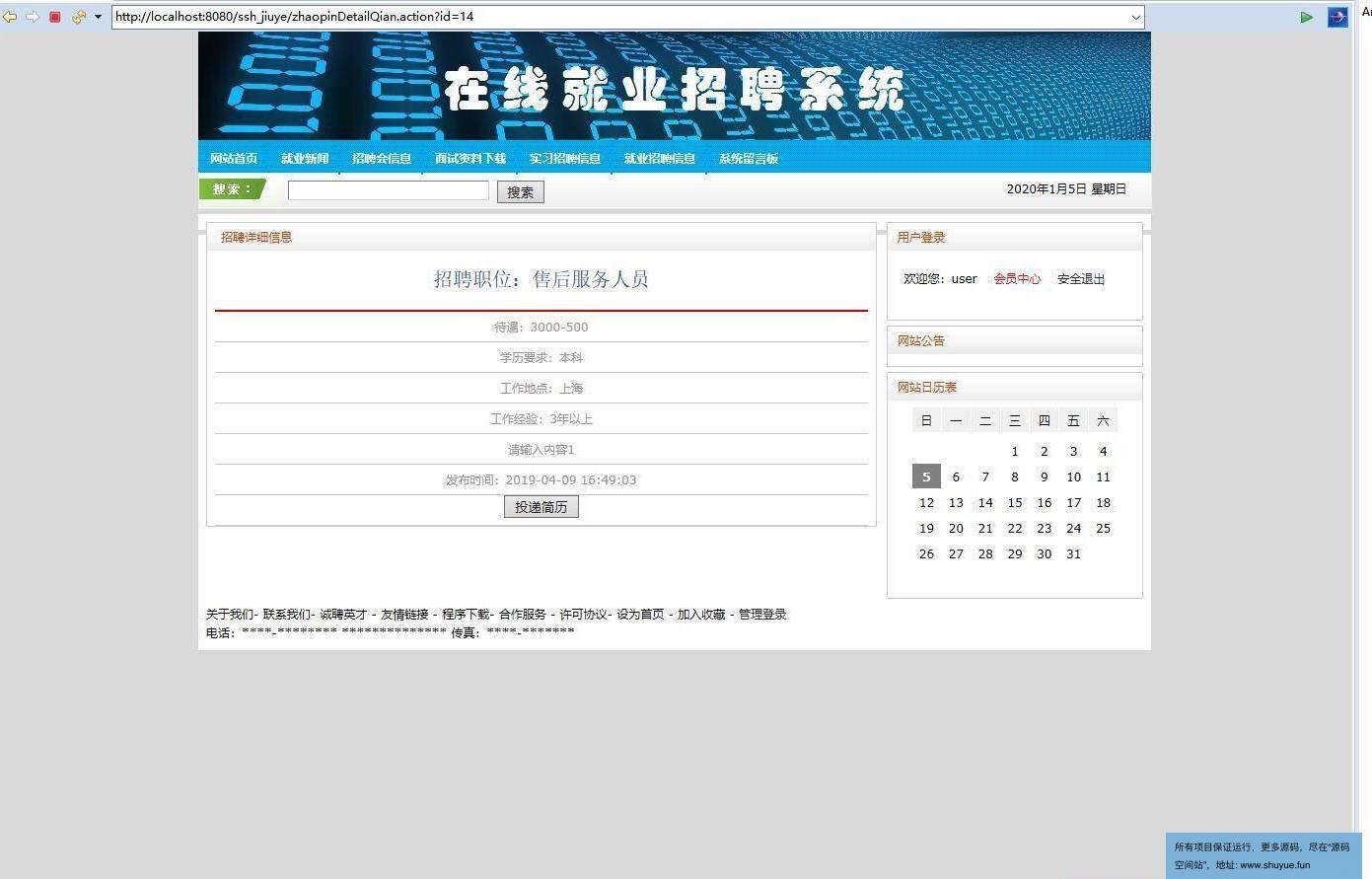
Task: Click 安全退出 to log out
Action: (x=1081, y=279)
